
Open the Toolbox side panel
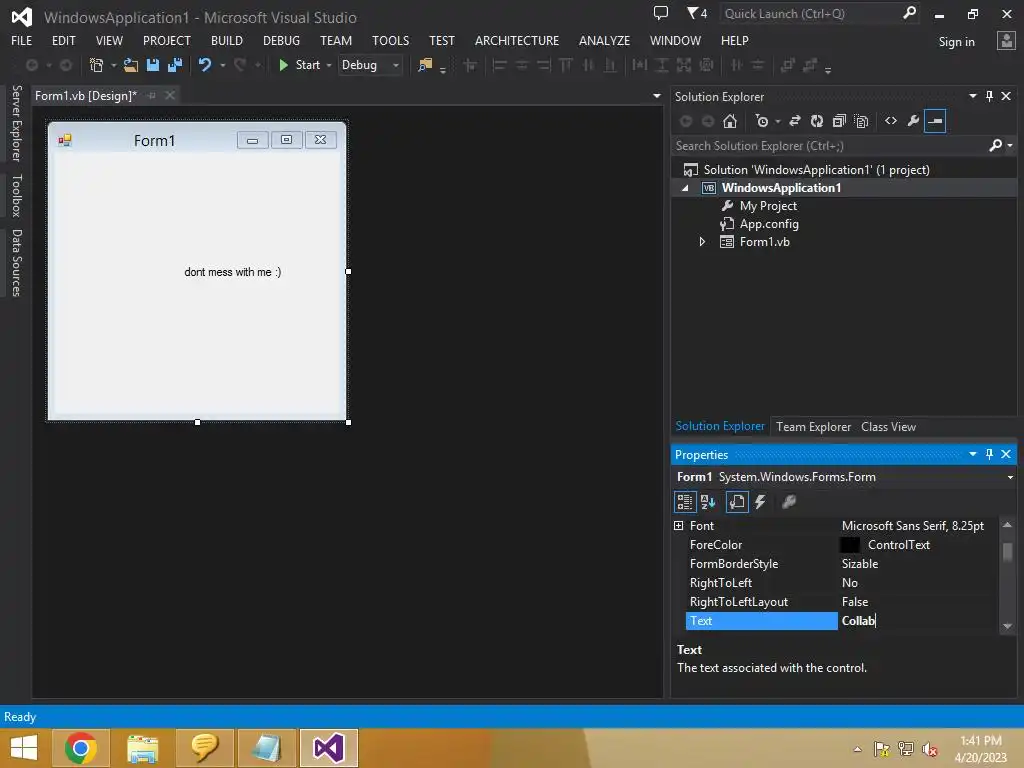[16, 195]
